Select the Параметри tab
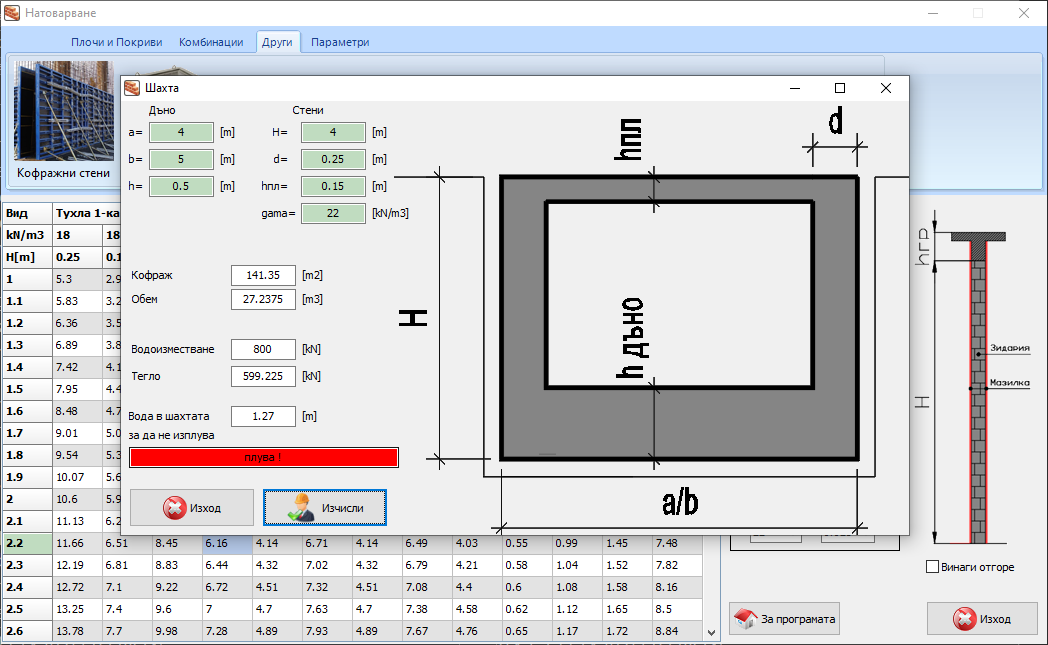Viewport: 1048px width, 645px height. point(340,42)
